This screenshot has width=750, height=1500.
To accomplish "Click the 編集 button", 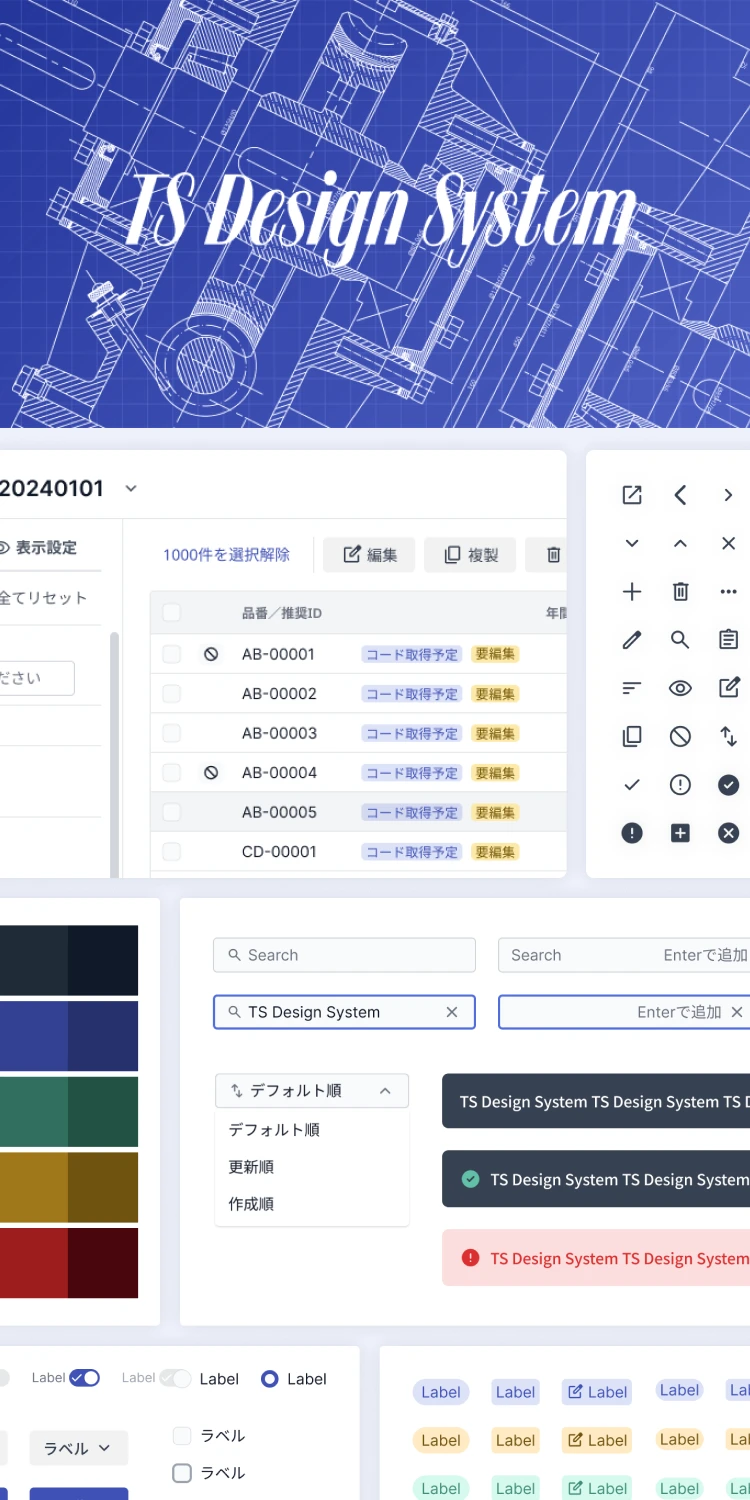I will [x=369, y=555].
